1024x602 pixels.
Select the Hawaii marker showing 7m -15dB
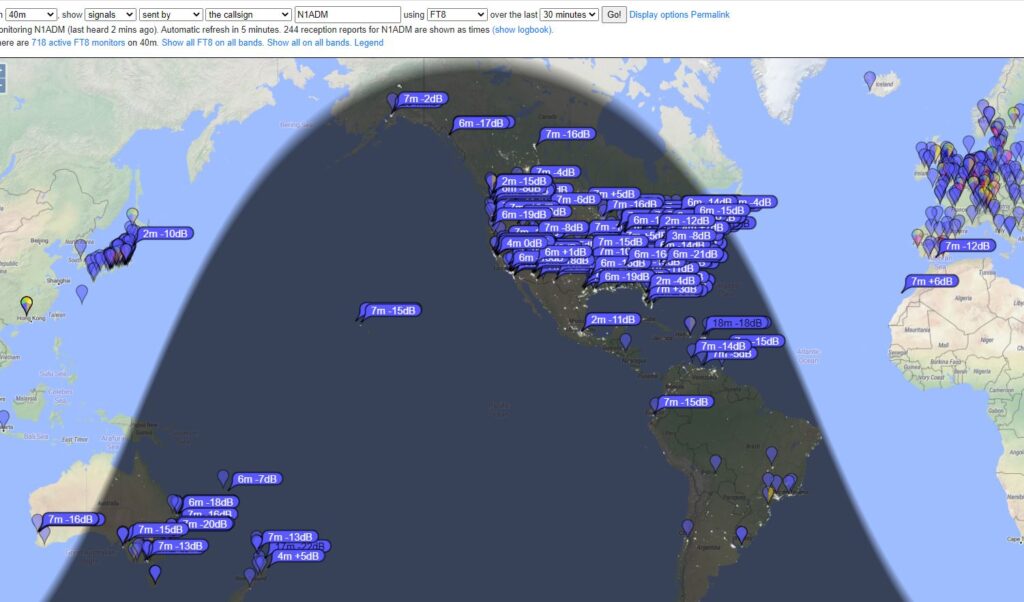pyautogui.click(x=394, y=311)
